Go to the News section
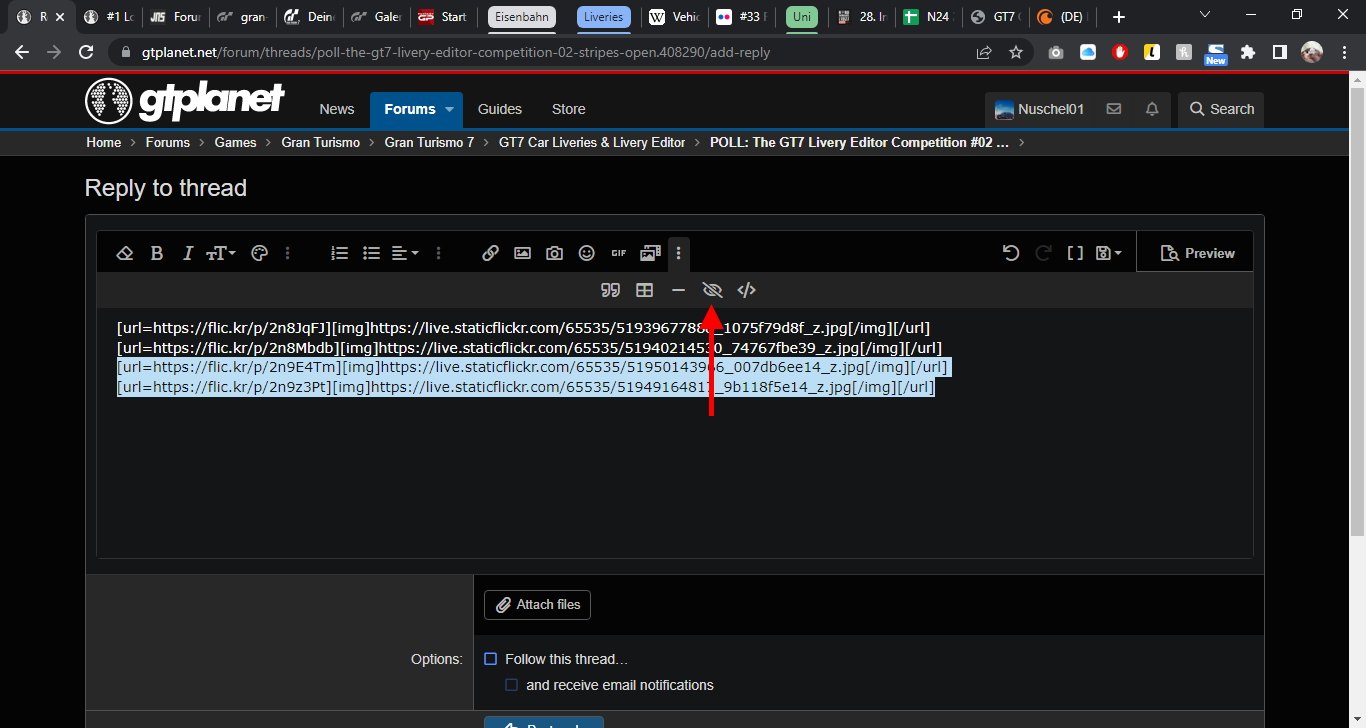This screenshot has height=728, width=1366. click(x=337, y=109)
